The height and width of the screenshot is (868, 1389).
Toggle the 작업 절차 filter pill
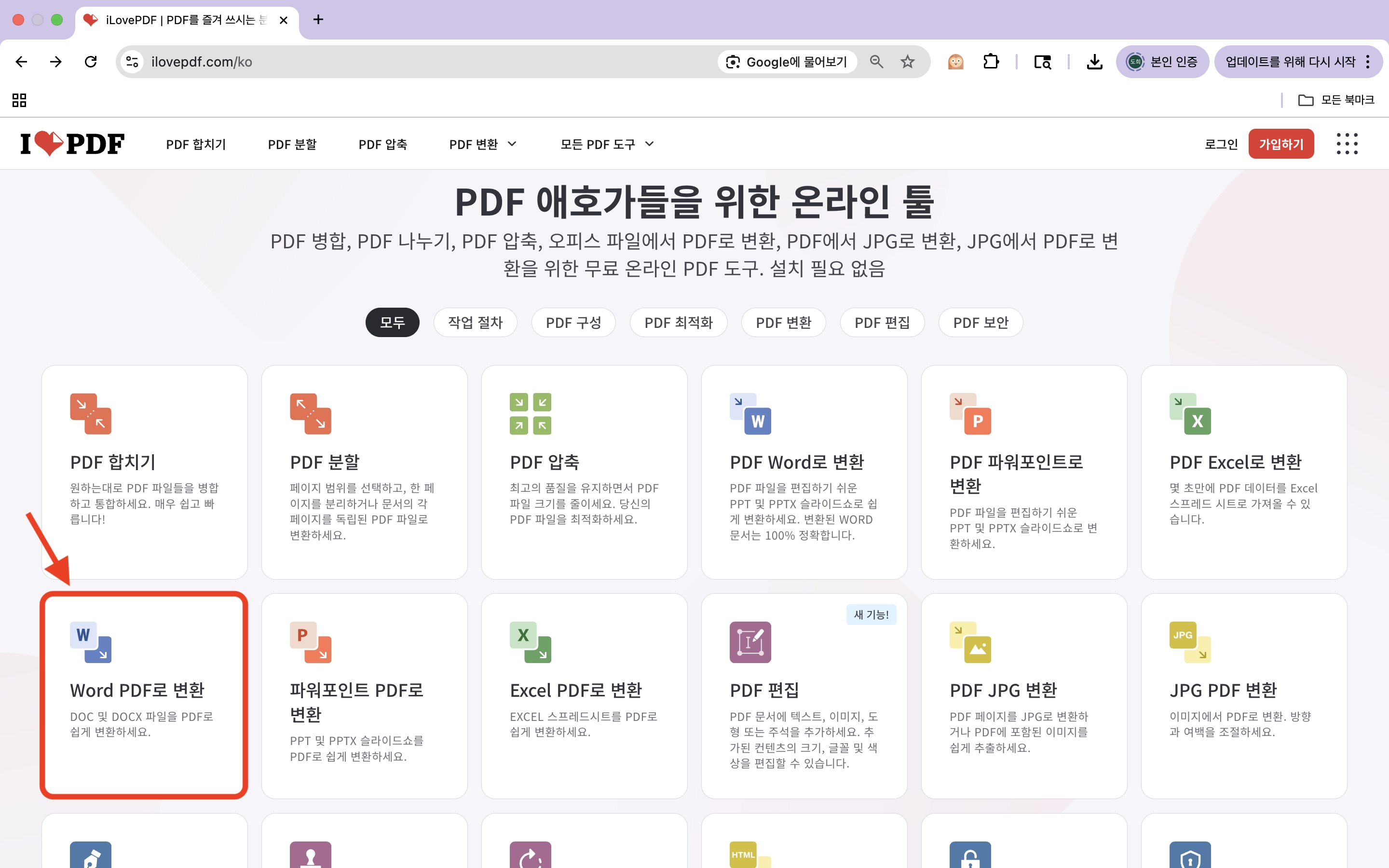pos(475,323)
